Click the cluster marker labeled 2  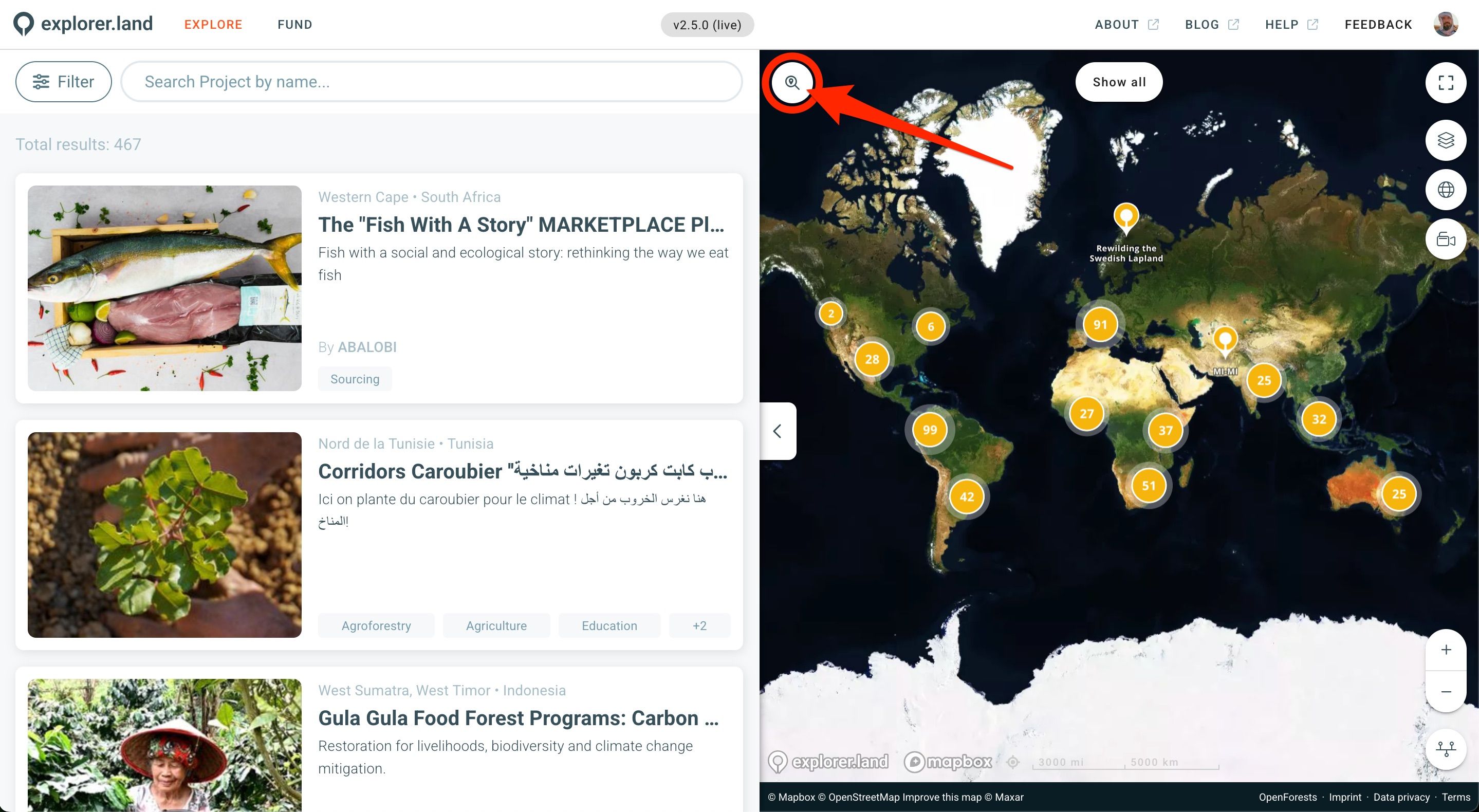pos(831,313)
